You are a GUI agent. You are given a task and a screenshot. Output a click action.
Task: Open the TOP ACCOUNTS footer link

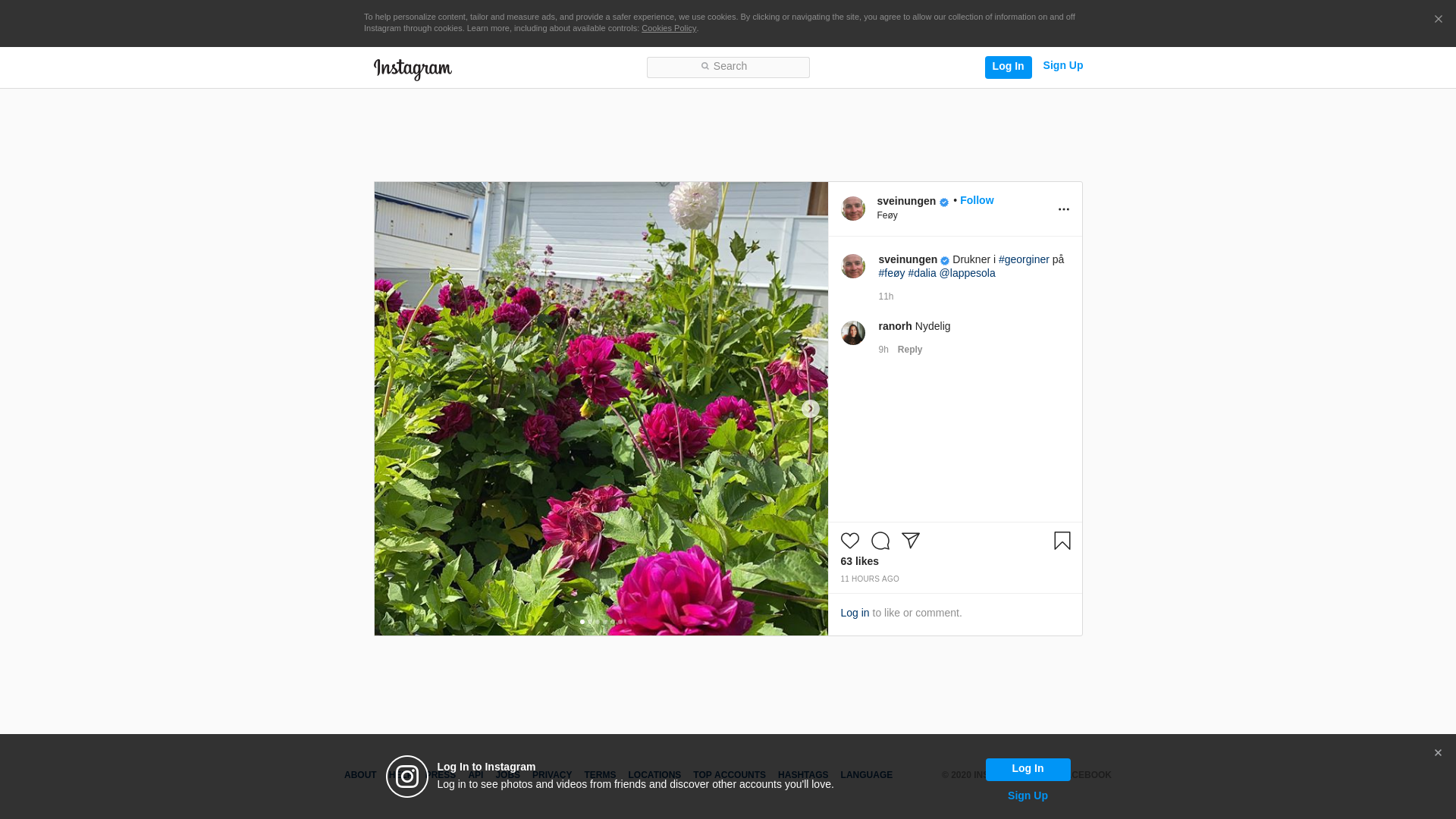[730, 775]
